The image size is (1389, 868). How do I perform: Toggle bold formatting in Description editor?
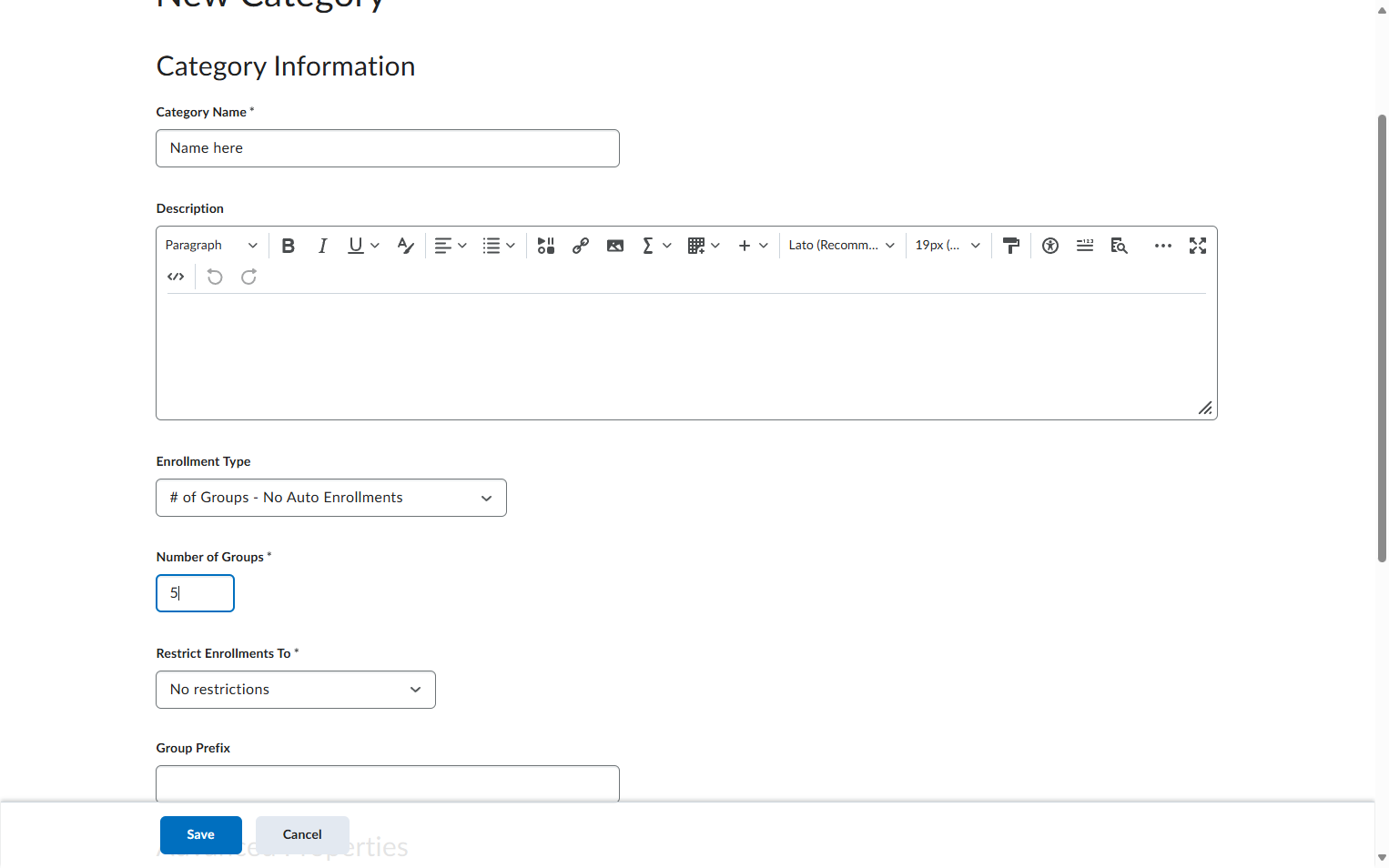click(289, 246)
